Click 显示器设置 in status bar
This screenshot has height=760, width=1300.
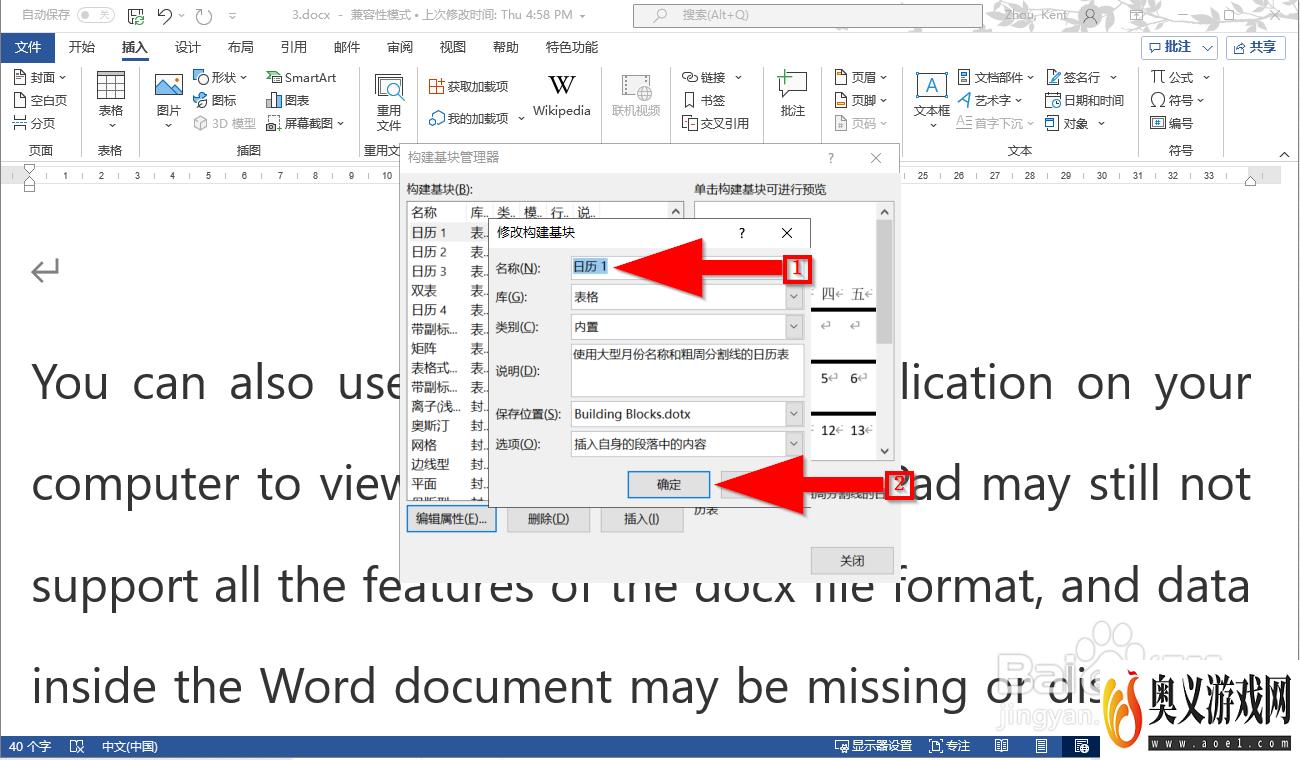coord(874,746)
